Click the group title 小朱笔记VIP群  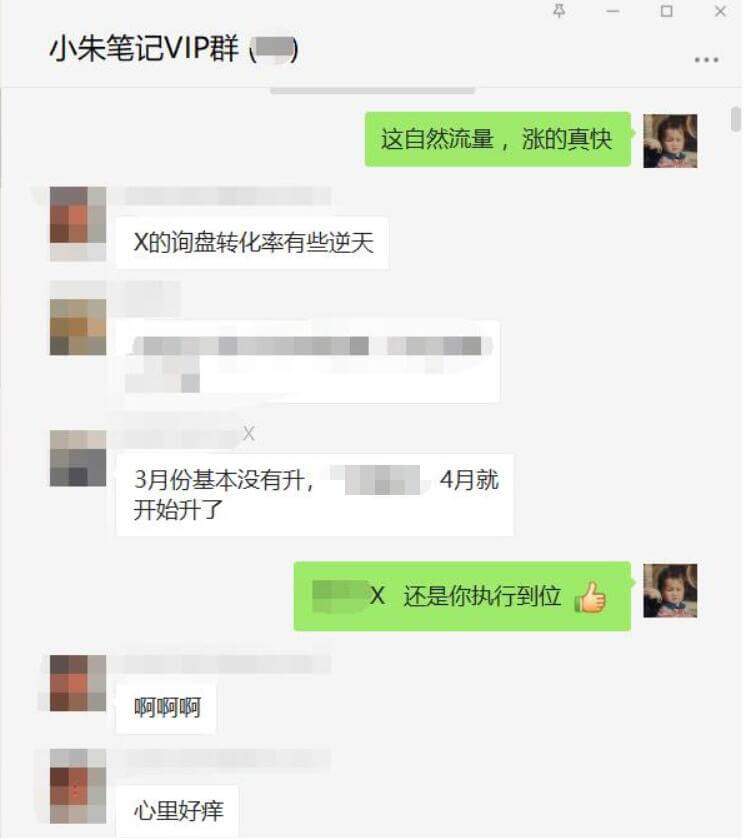pyautogui.click(x=144, y=48)
